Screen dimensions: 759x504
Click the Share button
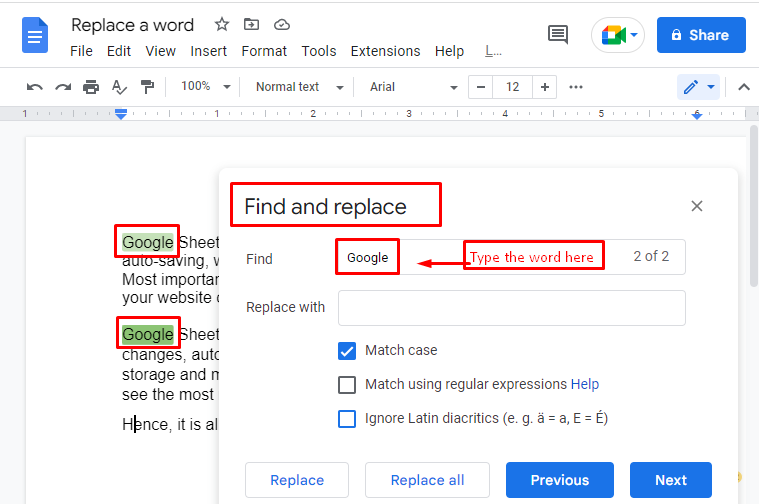[701, 35]
